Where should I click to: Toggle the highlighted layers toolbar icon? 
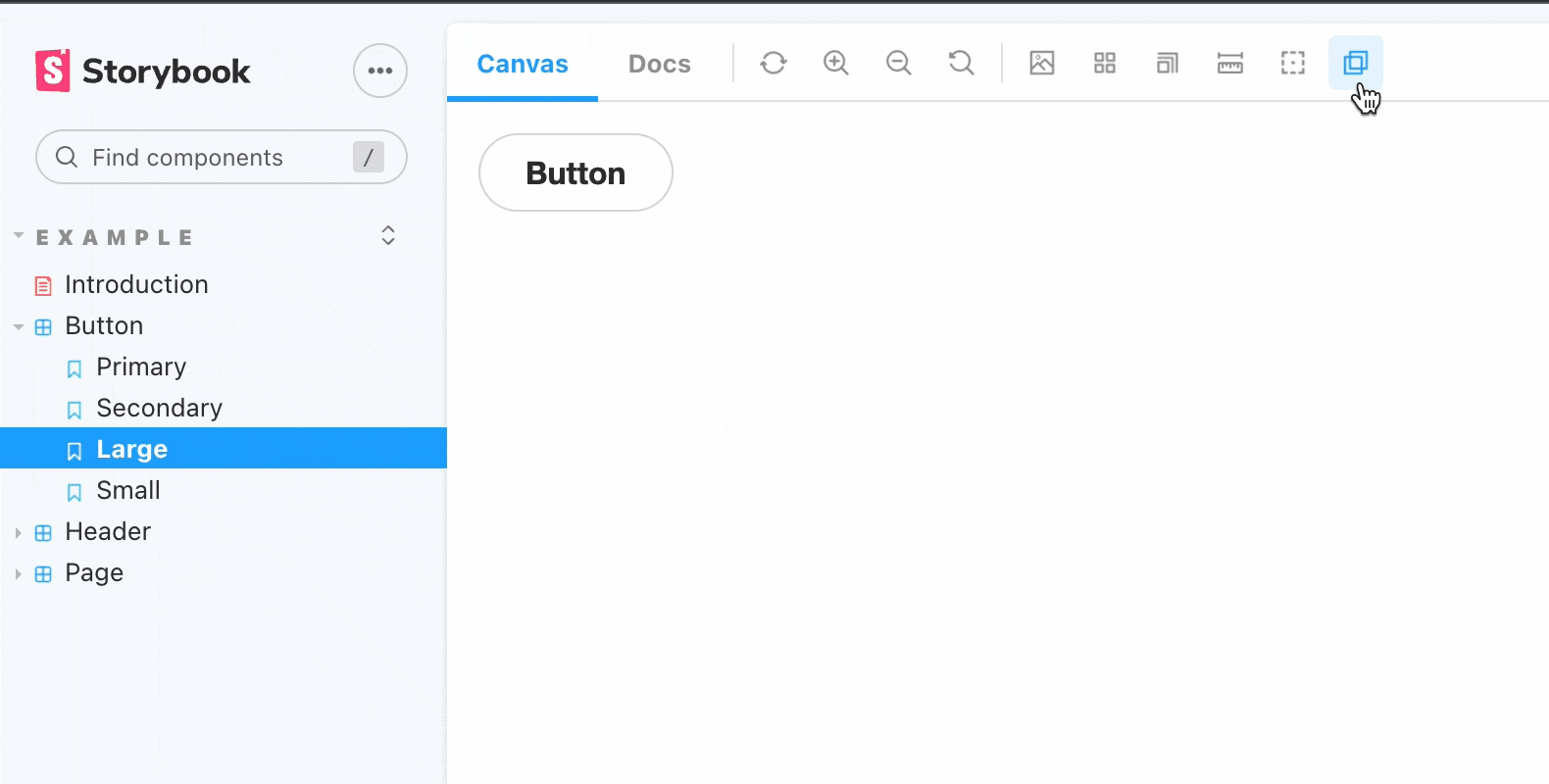coord(1356,63)
